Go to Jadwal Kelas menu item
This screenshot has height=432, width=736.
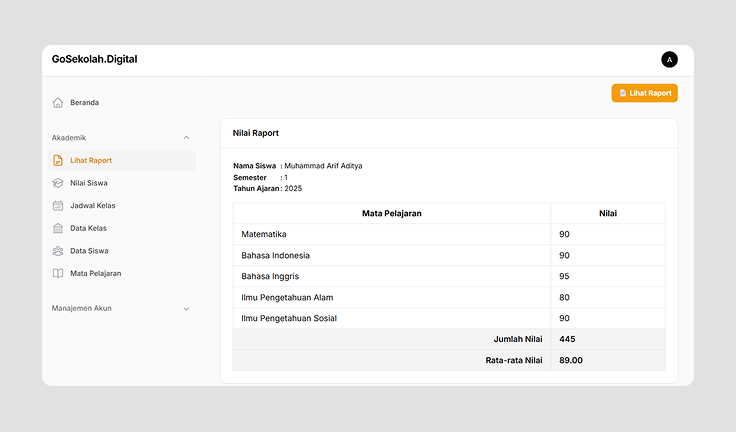93,206
